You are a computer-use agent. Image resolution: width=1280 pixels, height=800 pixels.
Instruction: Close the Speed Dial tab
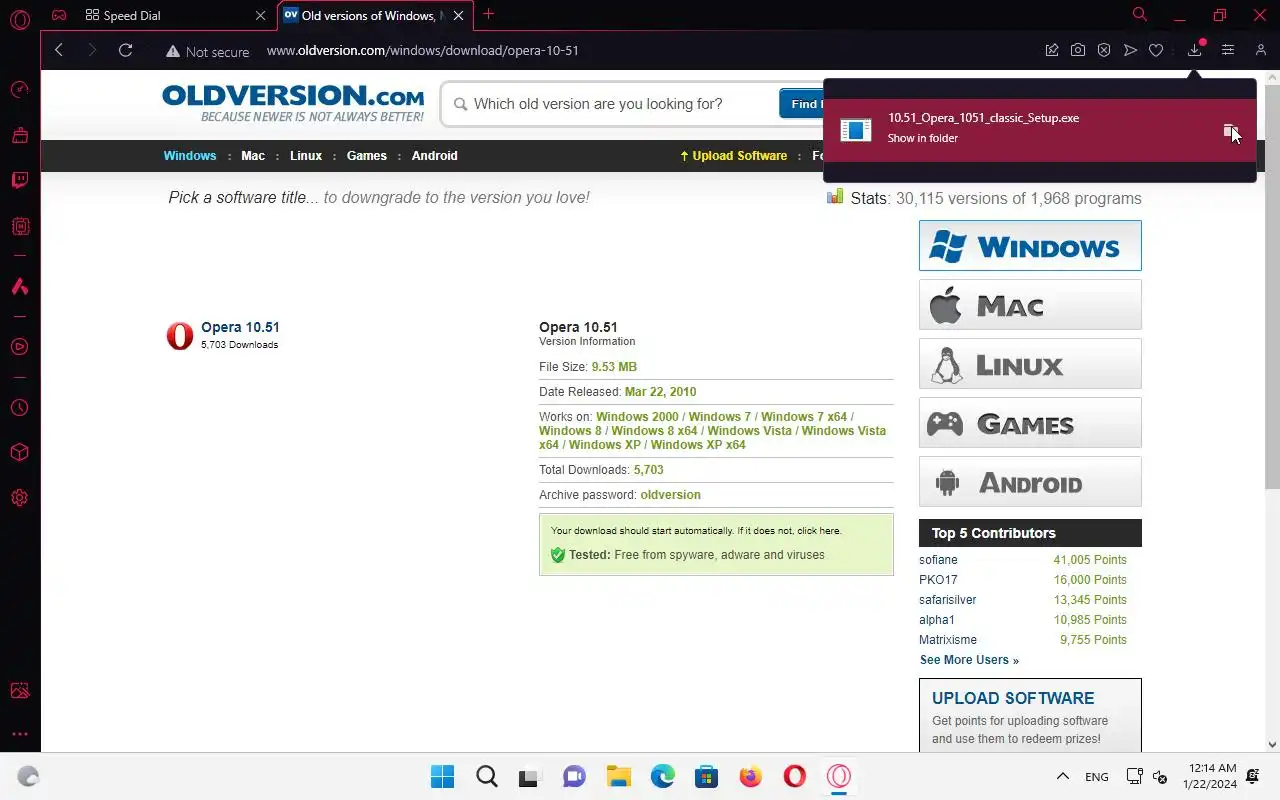click(260, 15)
